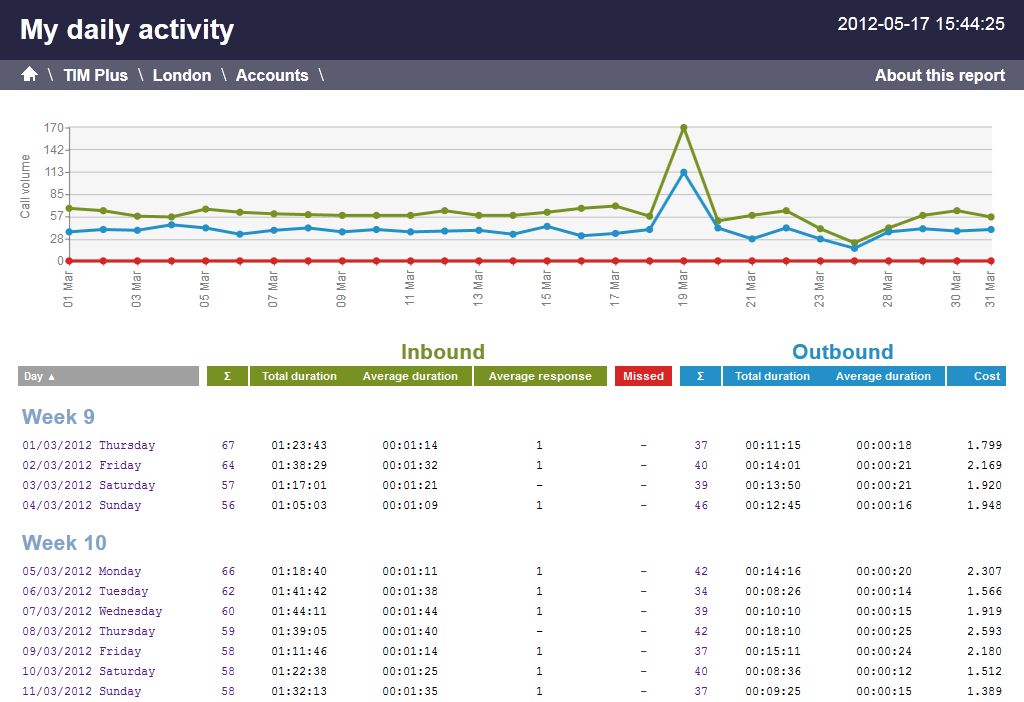Open the 05/03/2012 Monday entry
This screenshot has width=1024, height=702.
click(x=82, y=571)
